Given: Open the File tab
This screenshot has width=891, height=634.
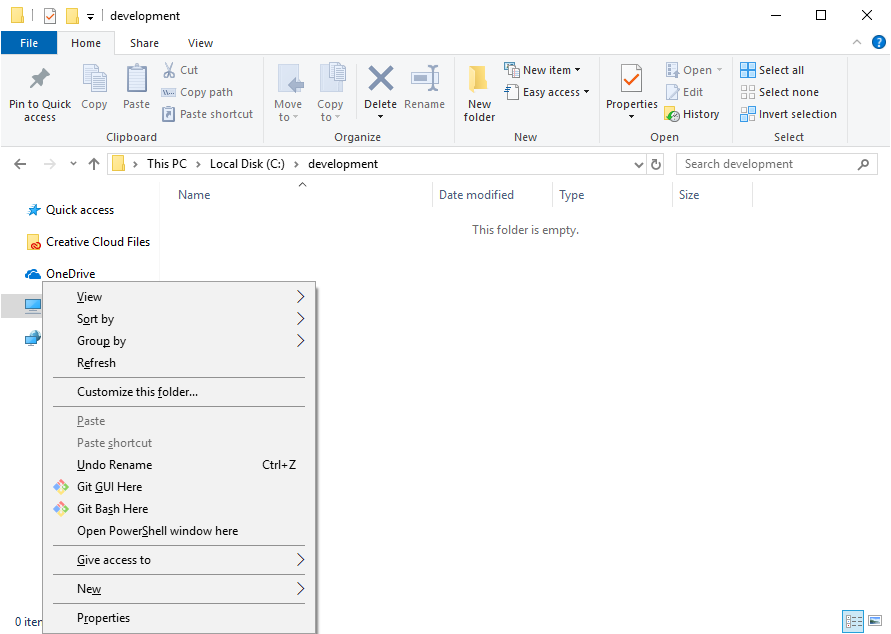Looking at the screenshot, I should 29,43.
